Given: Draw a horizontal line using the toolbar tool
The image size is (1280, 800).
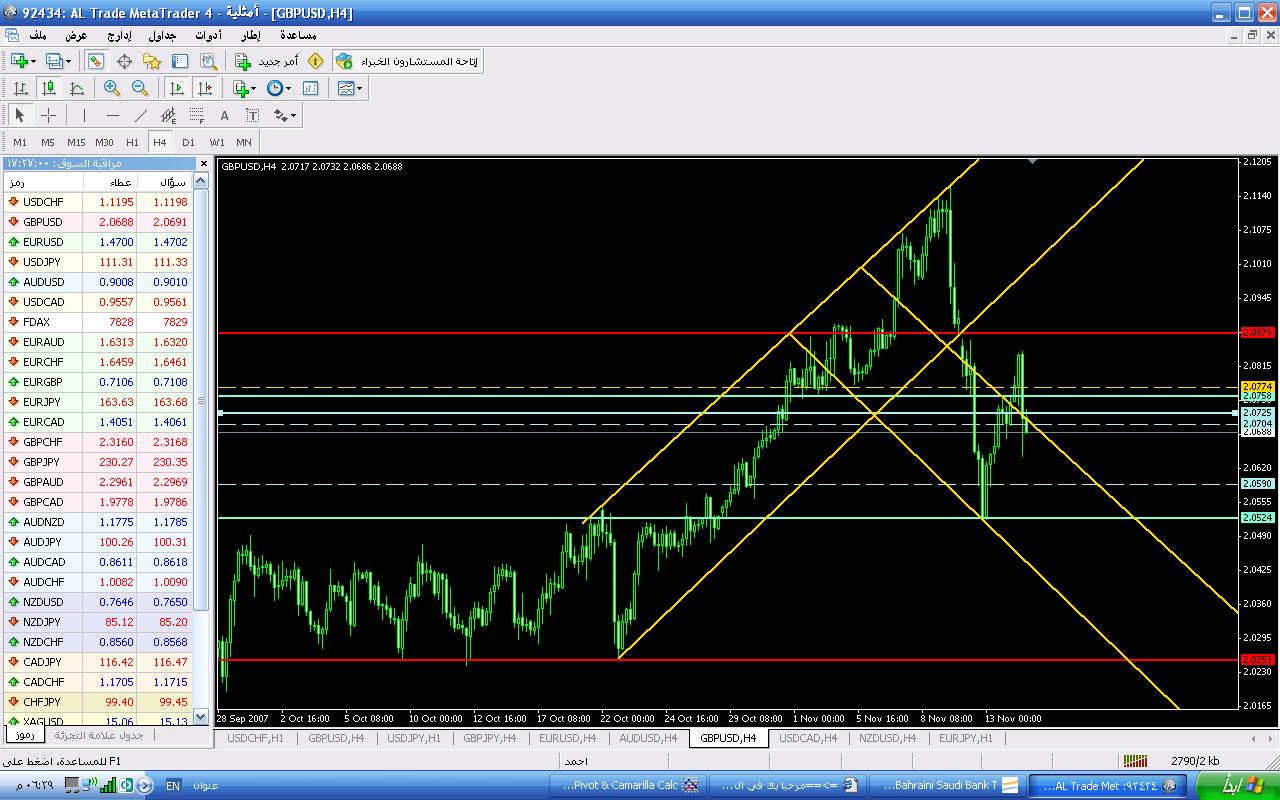Looking at the screenshot, I should click(112, 116).
